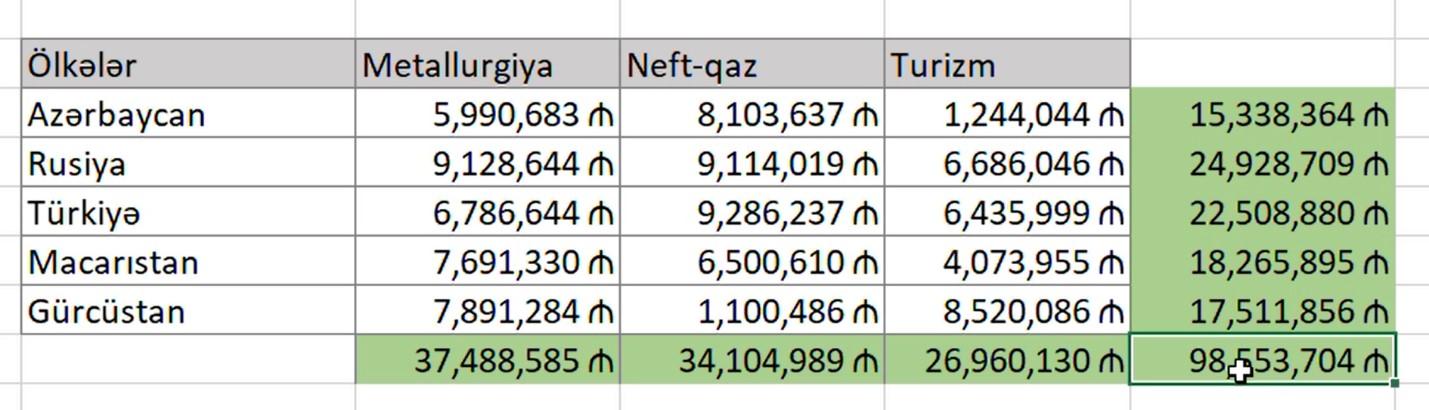The image size is (1429, 410).
Task: Select cell with value 9,114,019
Action: click(x=752, y=163)
